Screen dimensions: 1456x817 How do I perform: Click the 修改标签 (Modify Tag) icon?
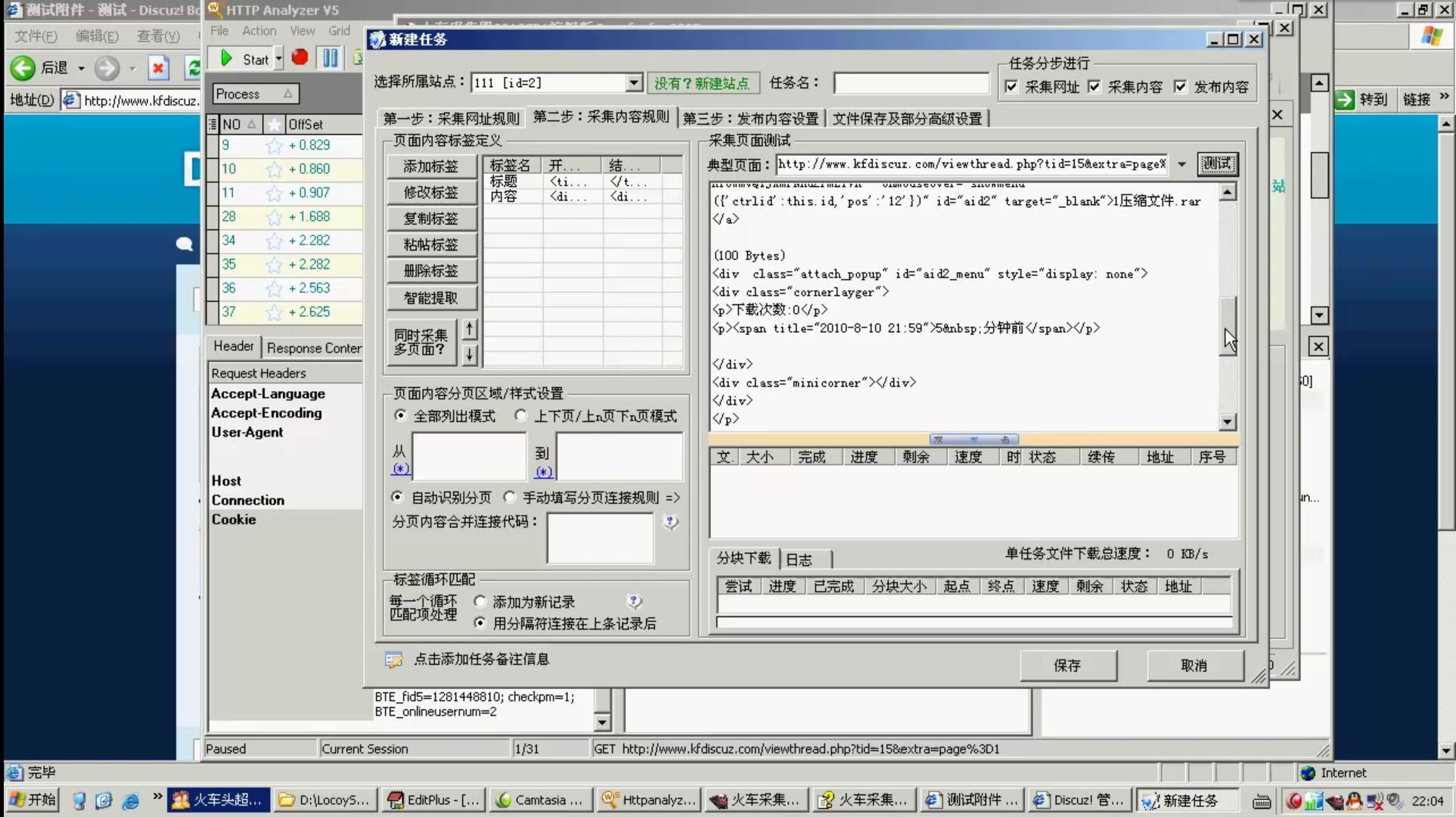[x=431, y=192]
